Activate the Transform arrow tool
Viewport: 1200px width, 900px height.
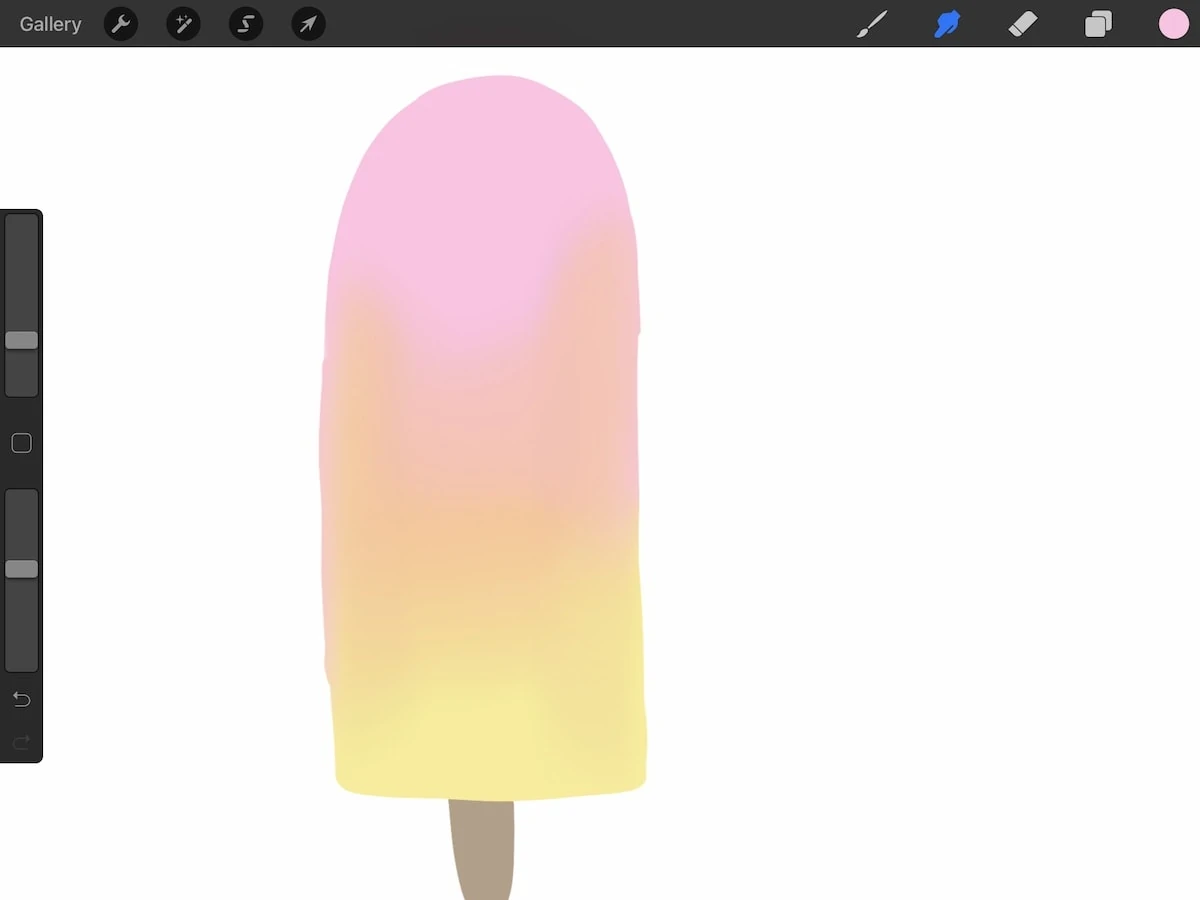(x=309, y=24)
